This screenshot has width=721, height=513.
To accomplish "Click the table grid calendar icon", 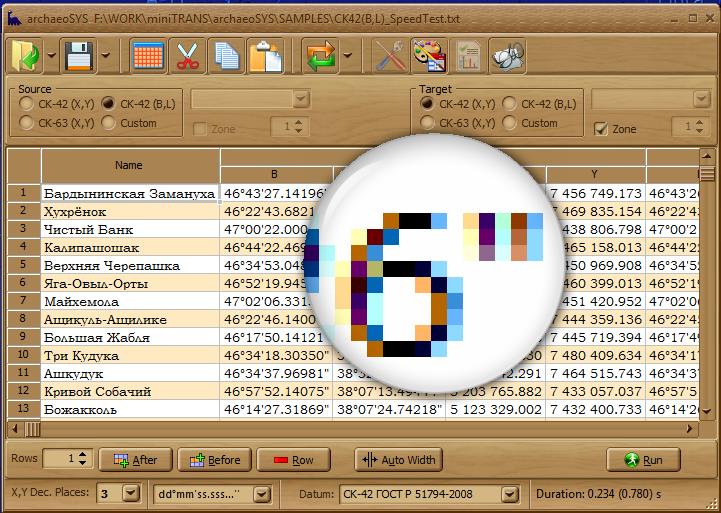I will pos(148,55).
